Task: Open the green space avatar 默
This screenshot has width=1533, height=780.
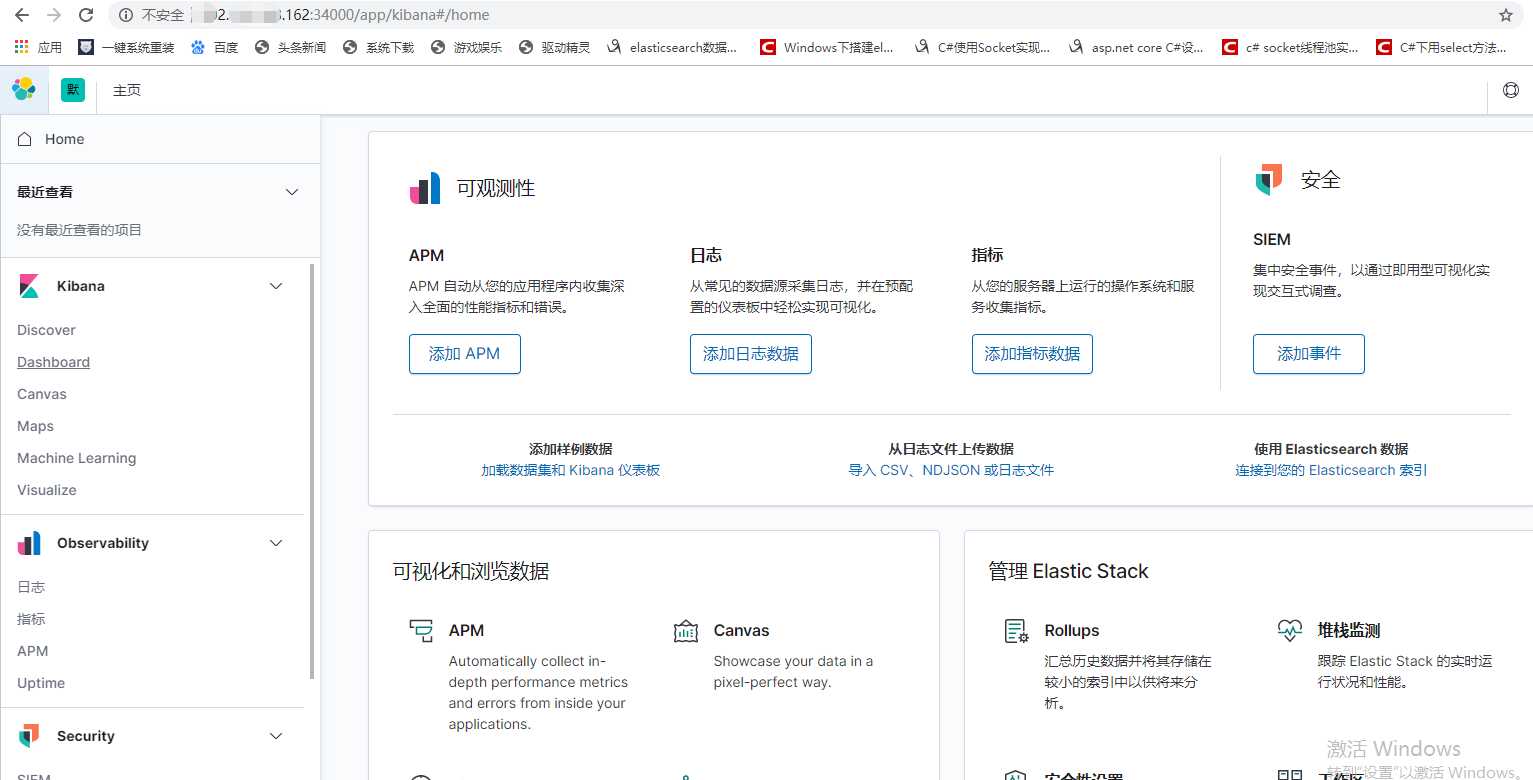Action: coord(73,90)
